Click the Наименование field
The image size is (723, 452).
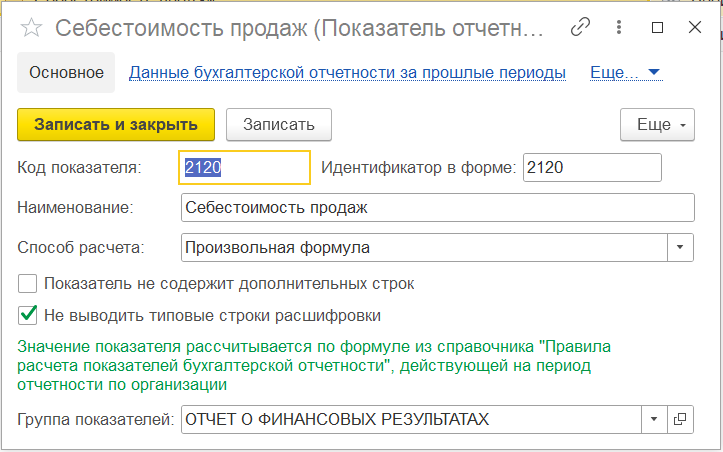click(438, 208)
